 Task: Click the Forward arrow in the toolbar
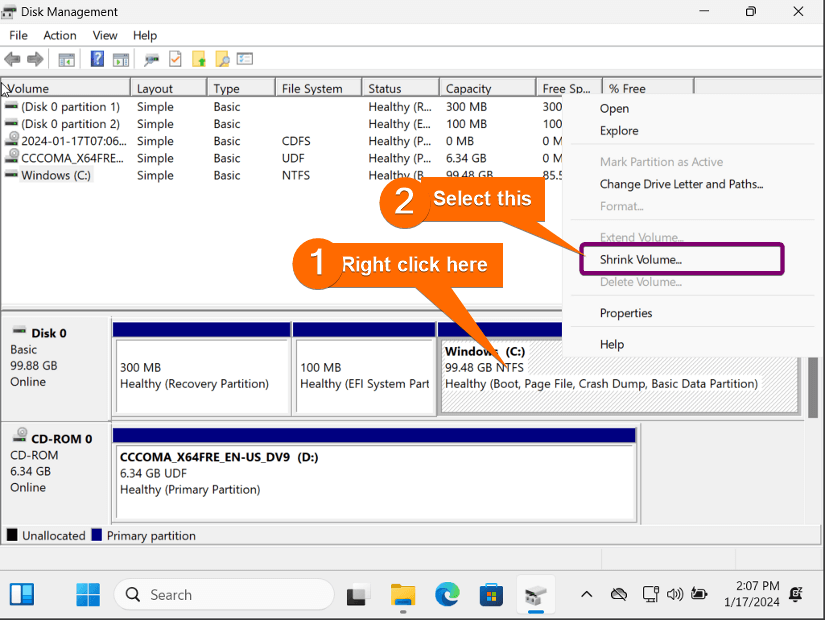point(35,59)
